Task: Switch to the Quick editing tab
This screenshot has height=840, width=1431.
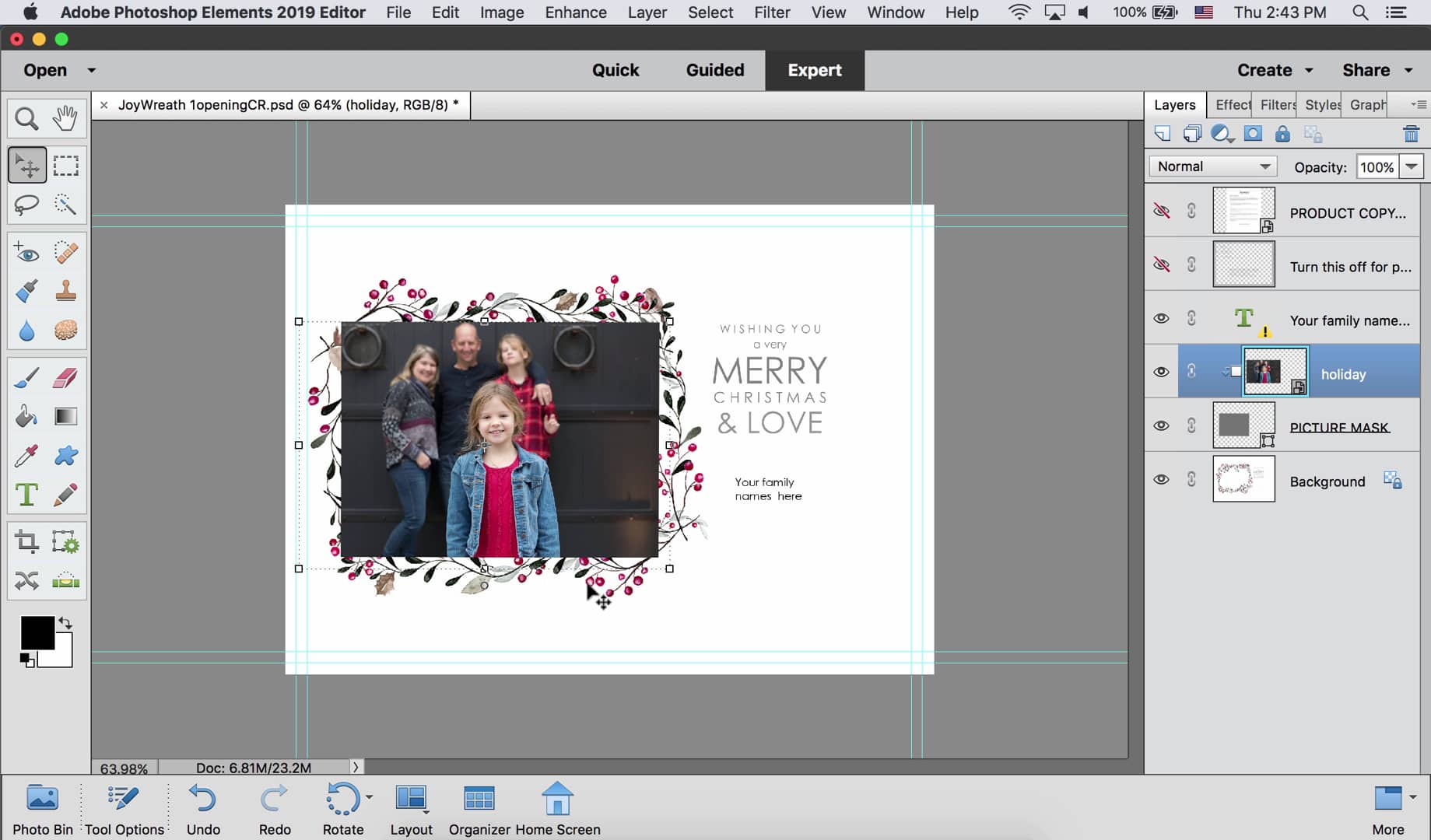Action: coord(615,70)
